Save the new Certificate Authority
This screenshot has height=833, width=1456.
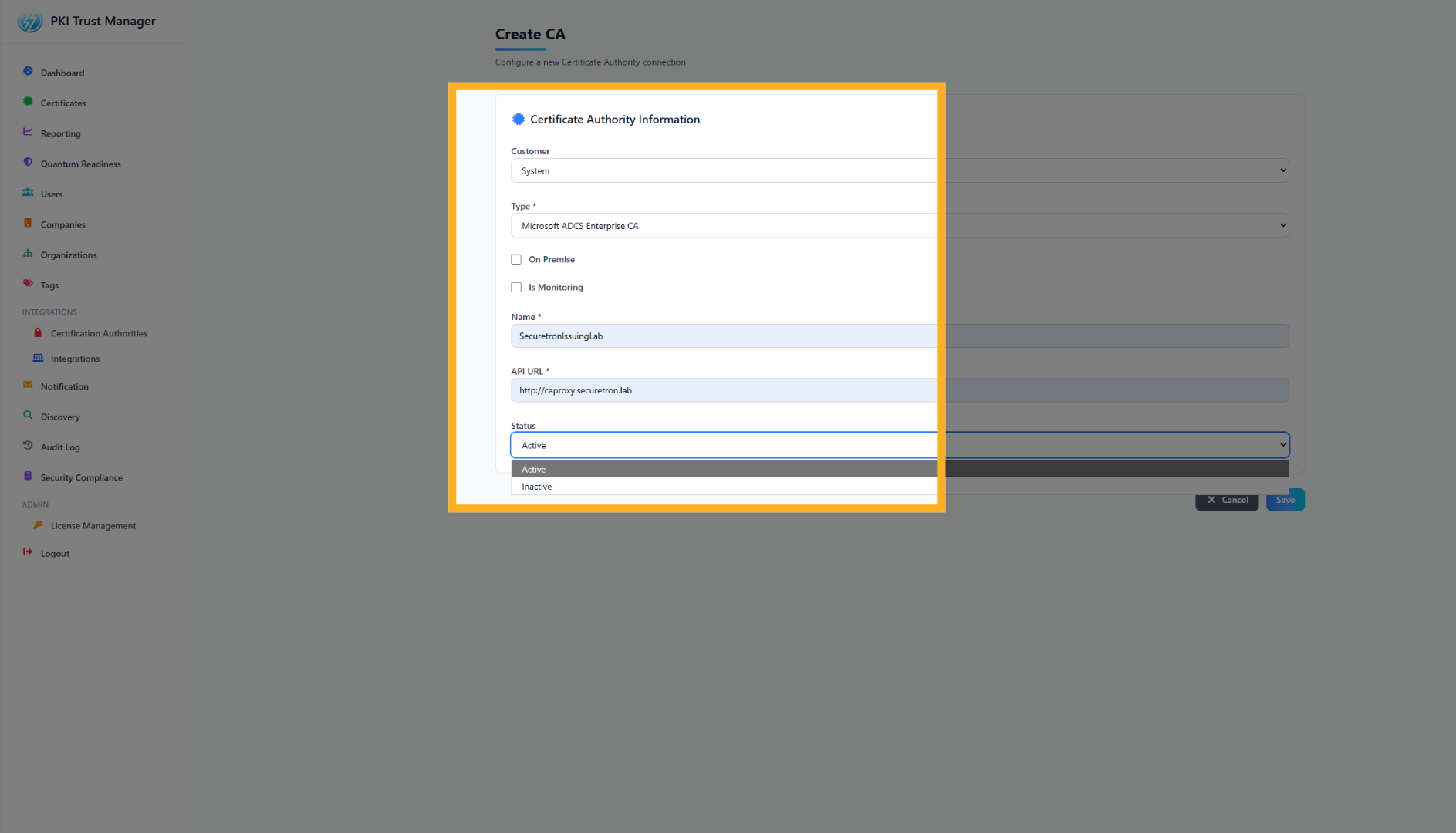pos(1285,500)
